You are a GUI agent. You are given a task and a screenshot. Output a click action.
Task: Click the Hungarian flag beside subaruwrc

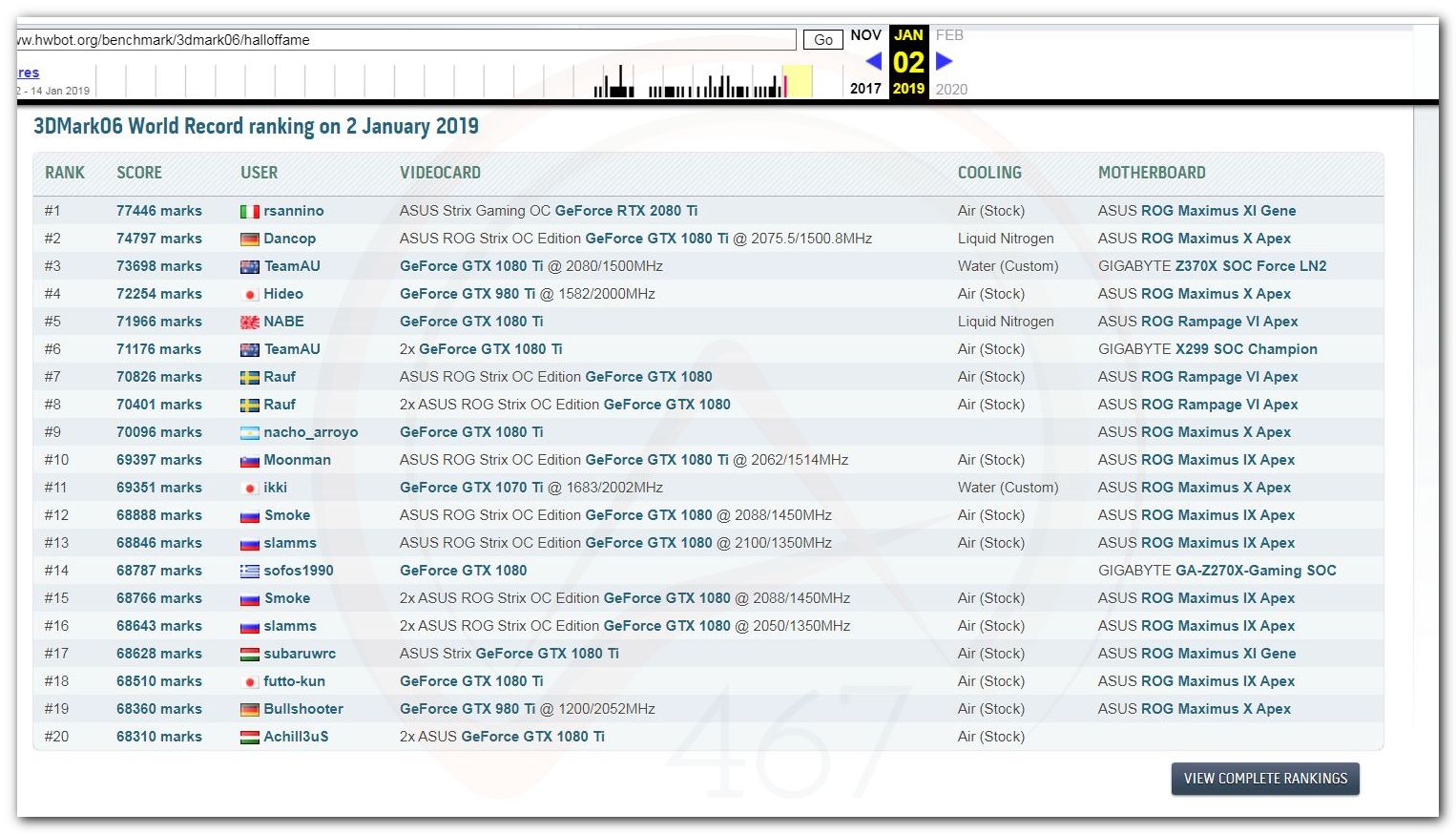249,655
